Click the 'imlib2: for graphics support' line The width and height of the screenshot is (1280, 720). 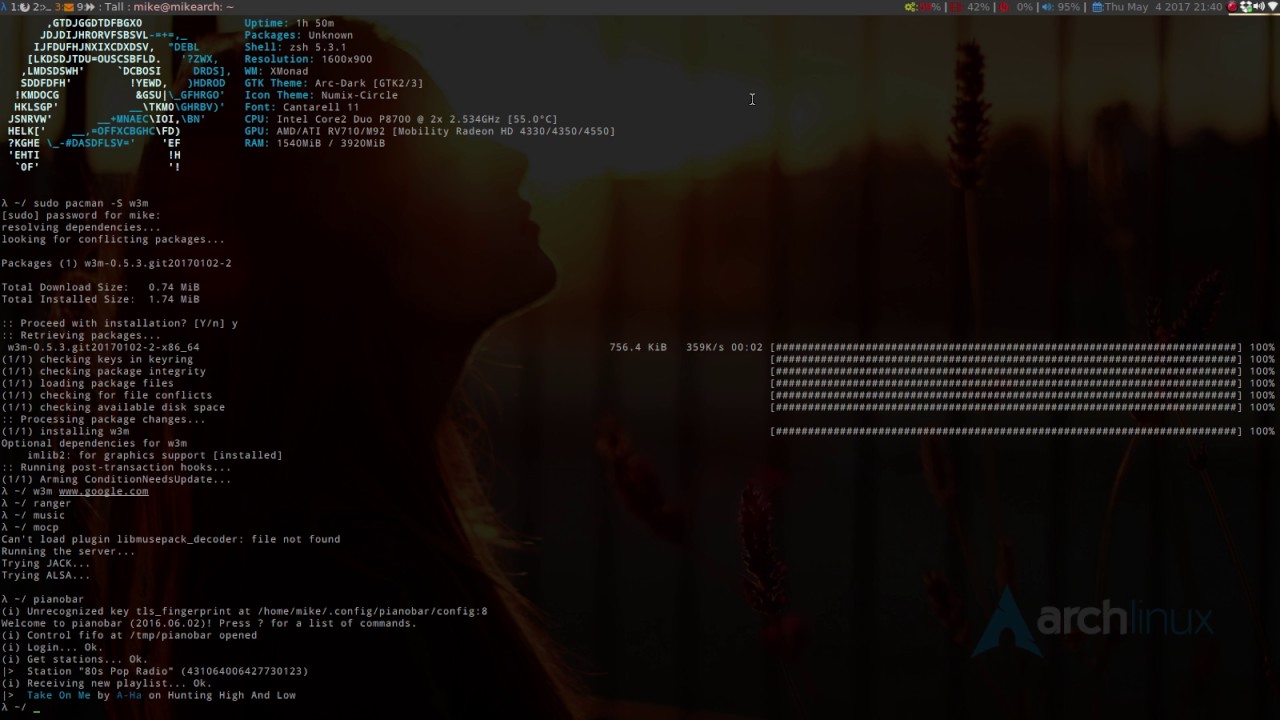[x=155, y=455]
